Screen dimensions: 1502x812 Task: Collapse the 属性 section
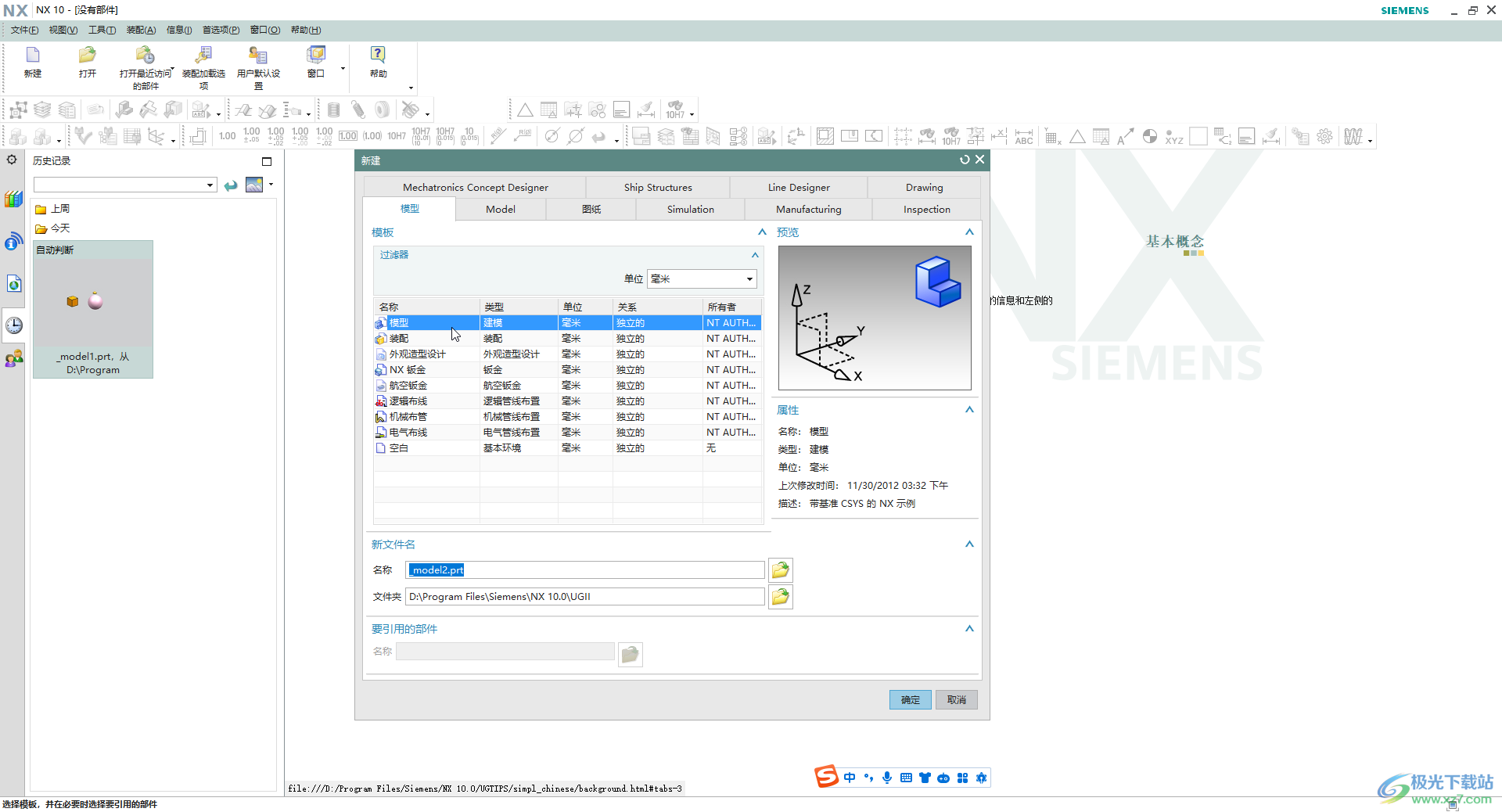(969, 410)
